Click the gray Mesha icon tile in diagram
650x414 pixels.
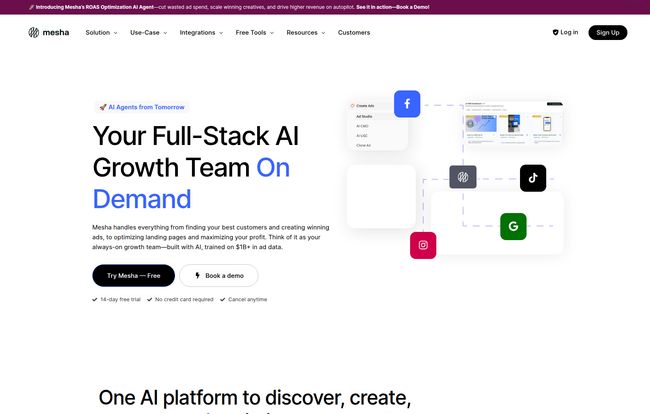(x=462, y=178)
